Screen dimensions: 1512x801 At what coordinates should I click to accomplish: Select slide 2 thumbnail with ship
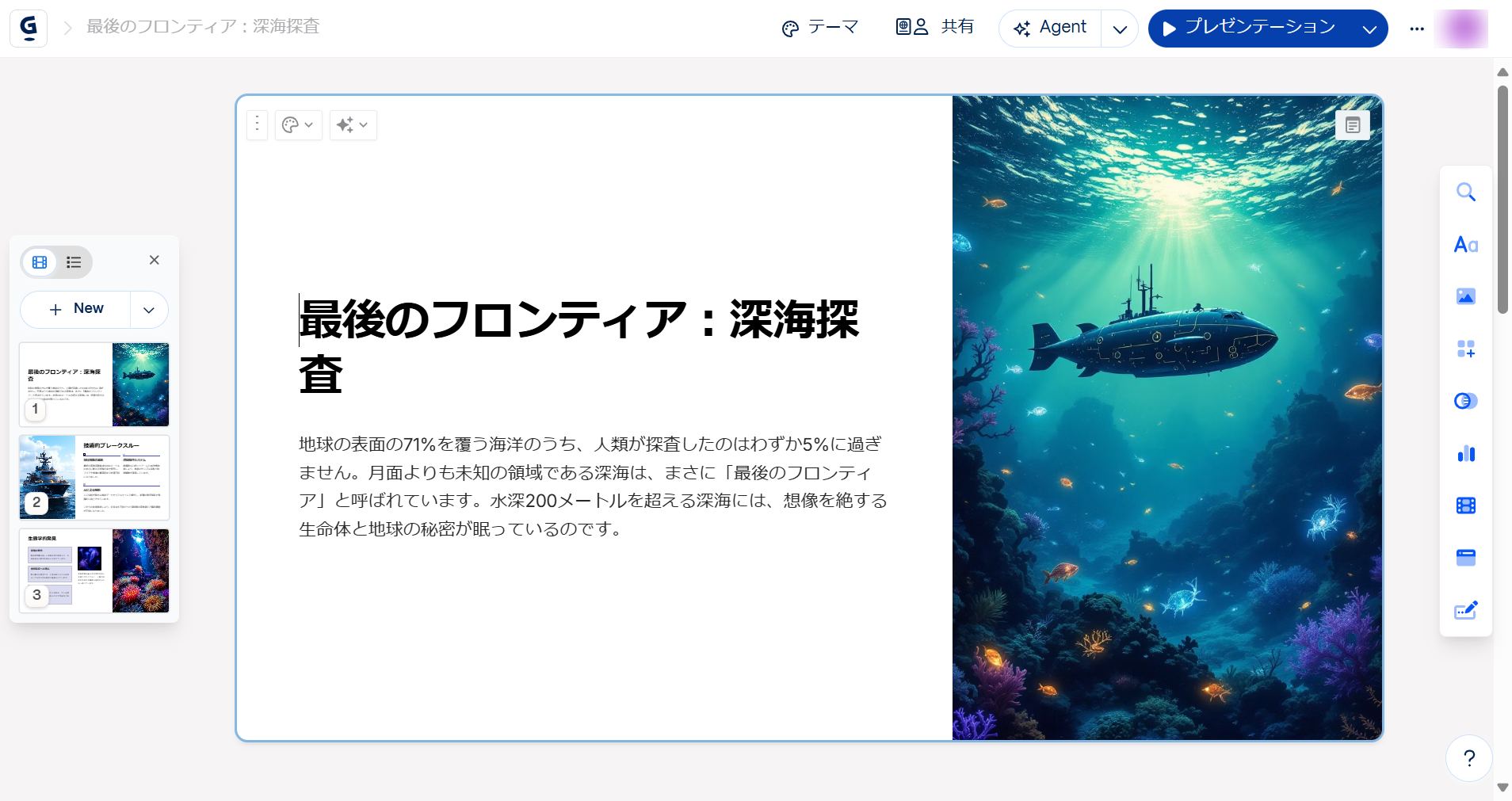[94, 477]
